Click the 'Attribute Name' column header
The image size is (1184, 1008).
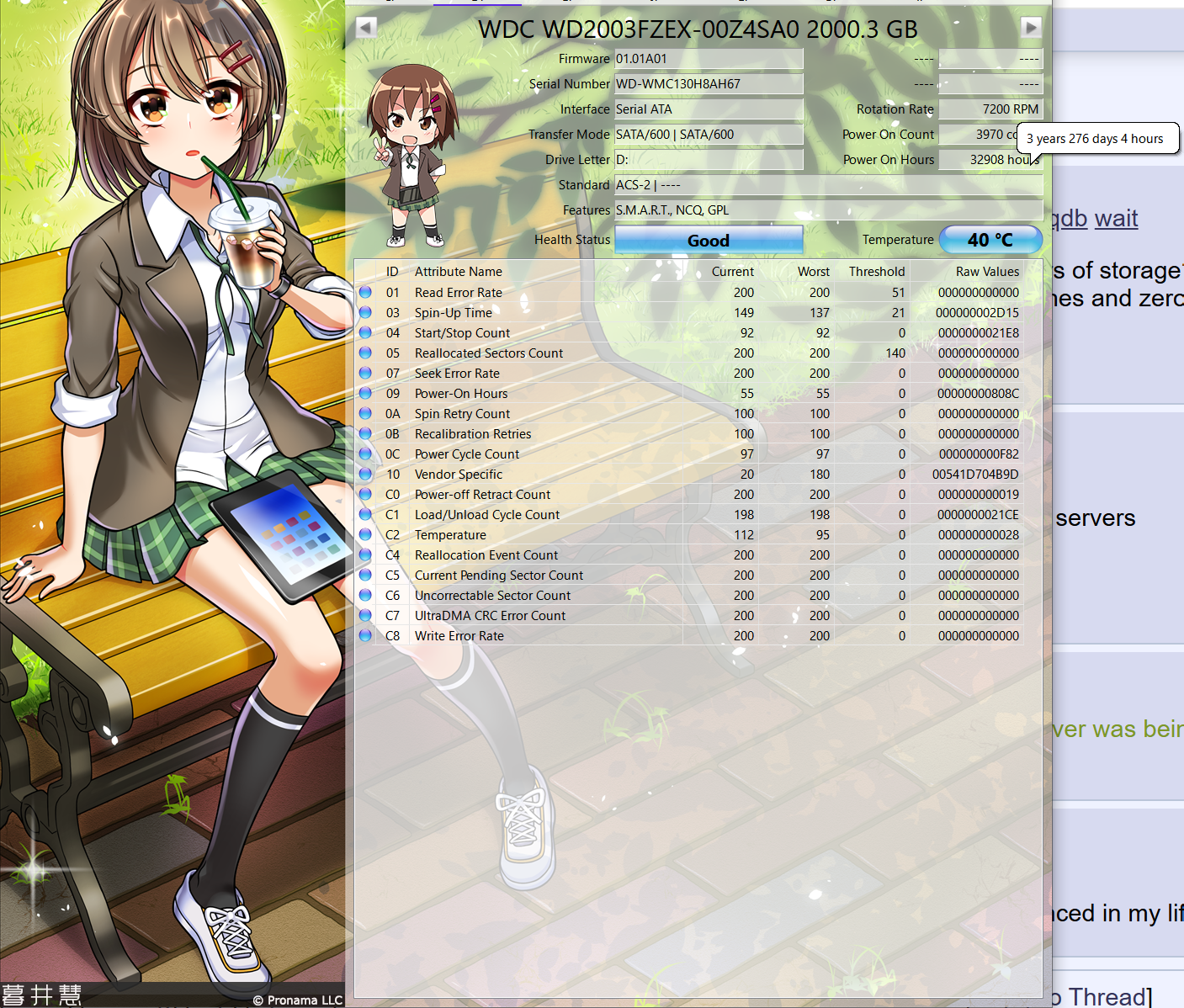459,272
